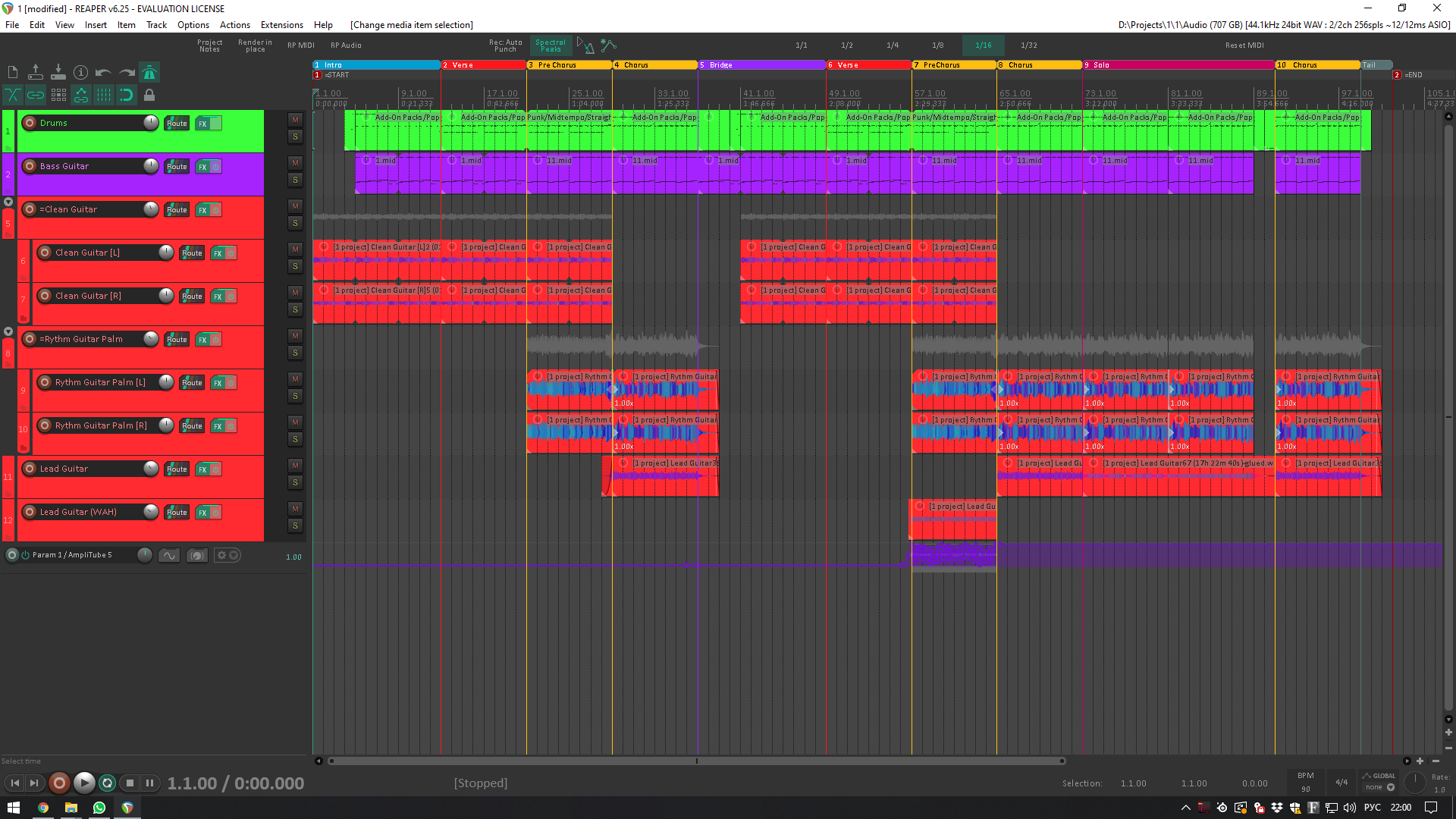The image size is (1456, 819).
Task: Click the undo arrow icon
Action: [103, 73]
